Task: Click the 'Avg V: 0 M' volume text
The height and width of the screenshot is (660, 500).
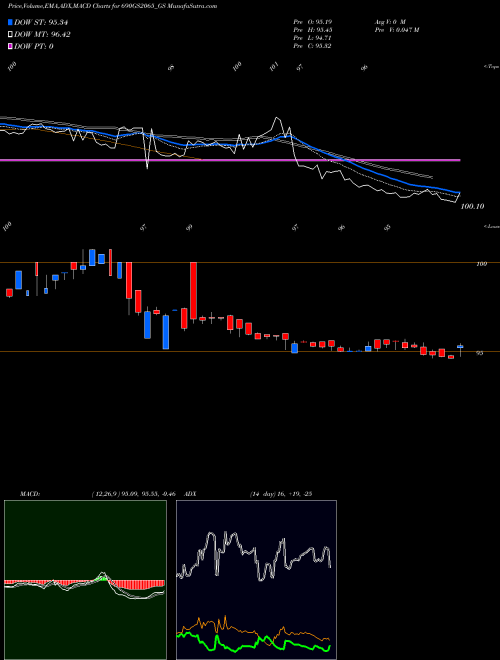Action: [389, 21]
